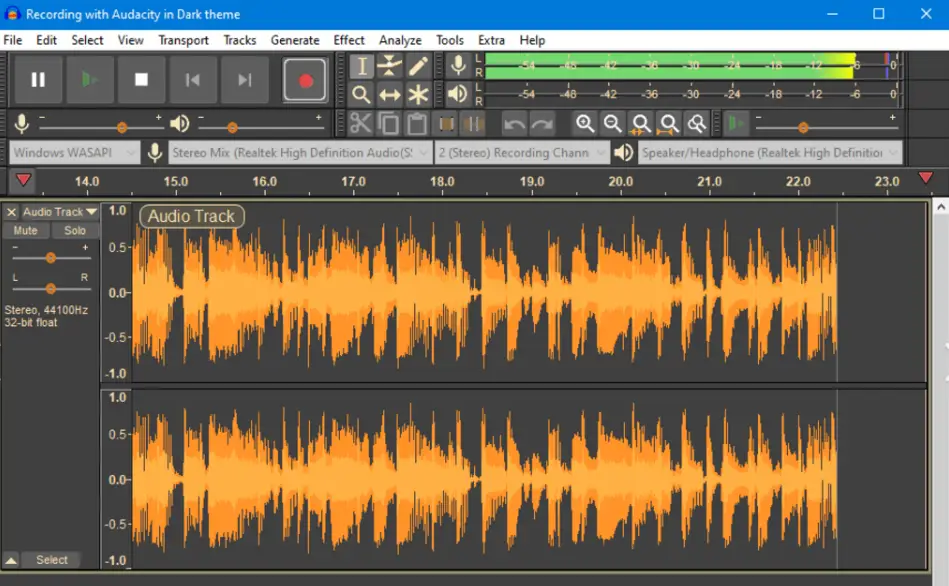Select the Draw pencil tool

pos(418,65)
